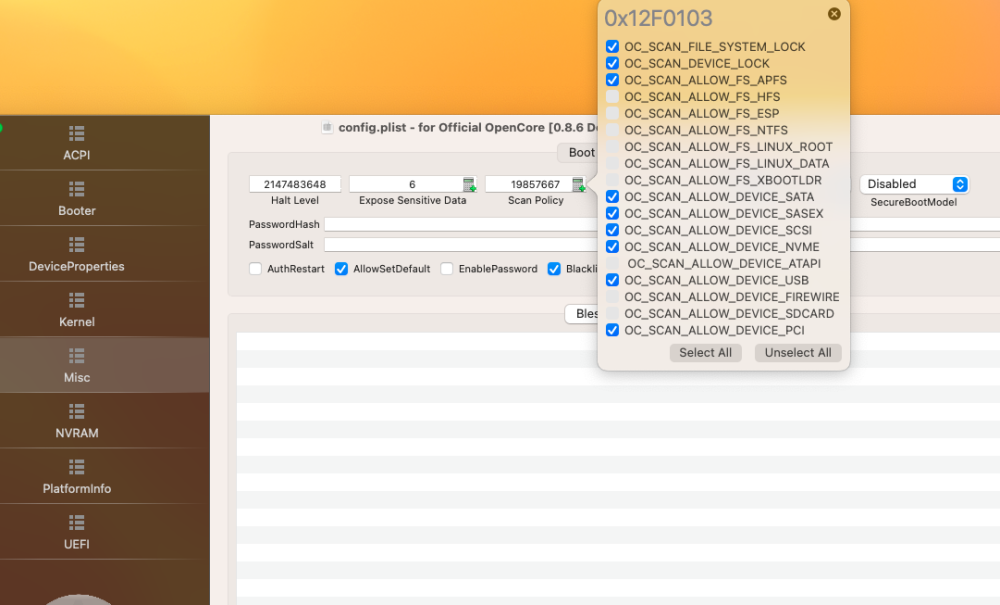Image resolution: width=1000 pixels, height=605 pixels.
Task: Enable OC_SCAN_ALLOW_FS_NTFS
Action: (x=612, y=130)
